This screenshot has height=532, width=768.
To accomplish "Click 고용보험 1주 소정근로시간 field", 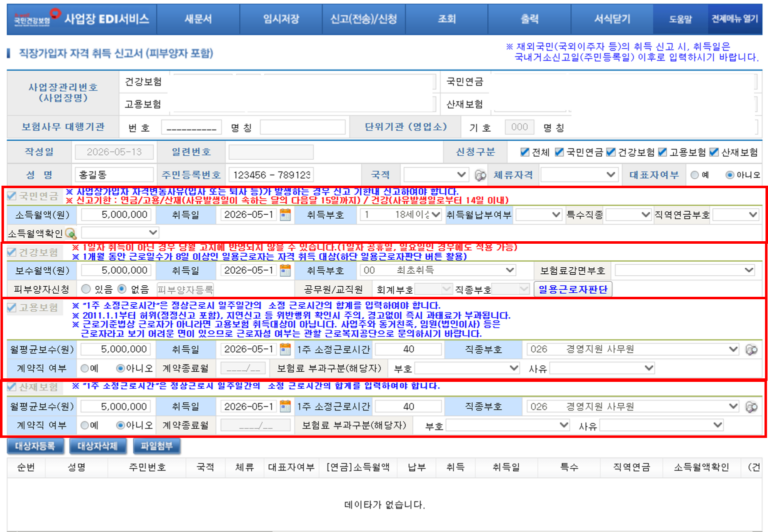I will pyautogui.click(x=408, y=349).
